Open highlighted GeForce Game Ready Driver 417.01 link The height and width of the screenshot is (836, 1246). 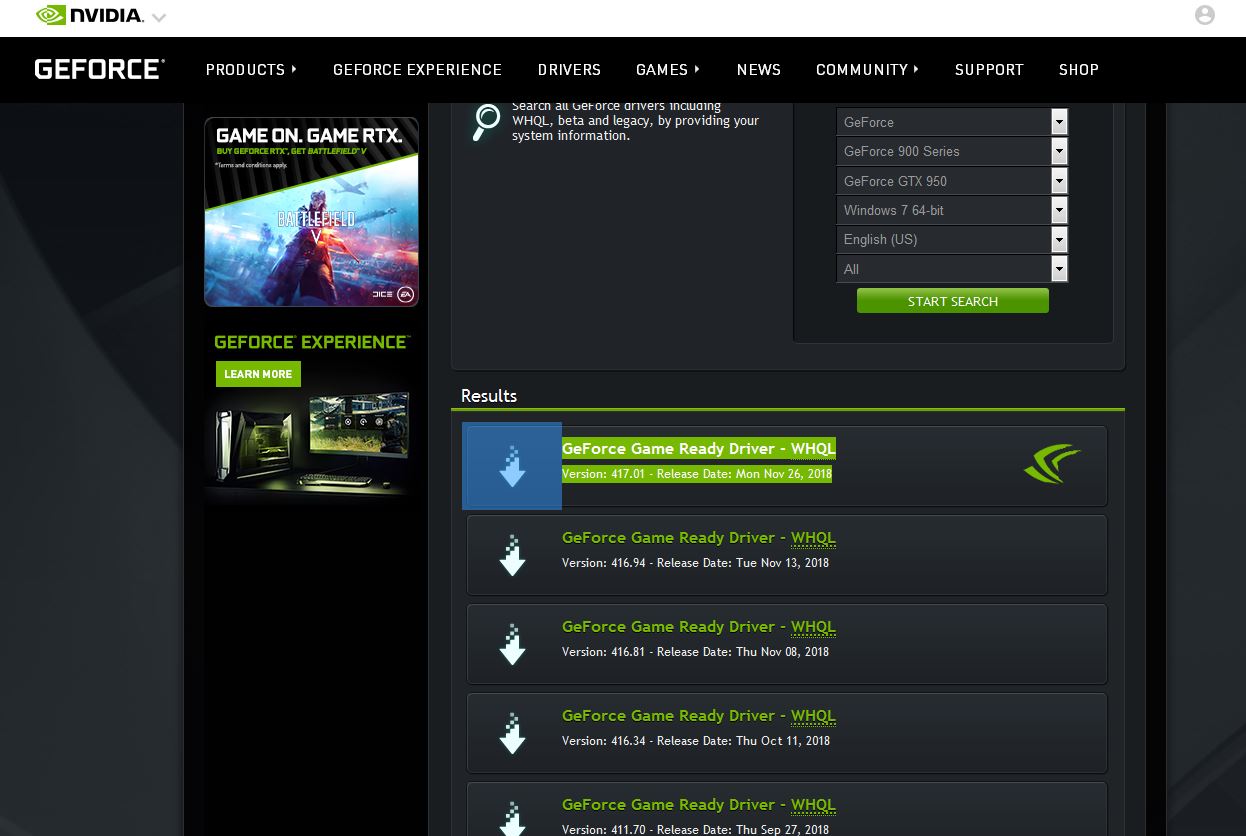[x=698, y=449]
